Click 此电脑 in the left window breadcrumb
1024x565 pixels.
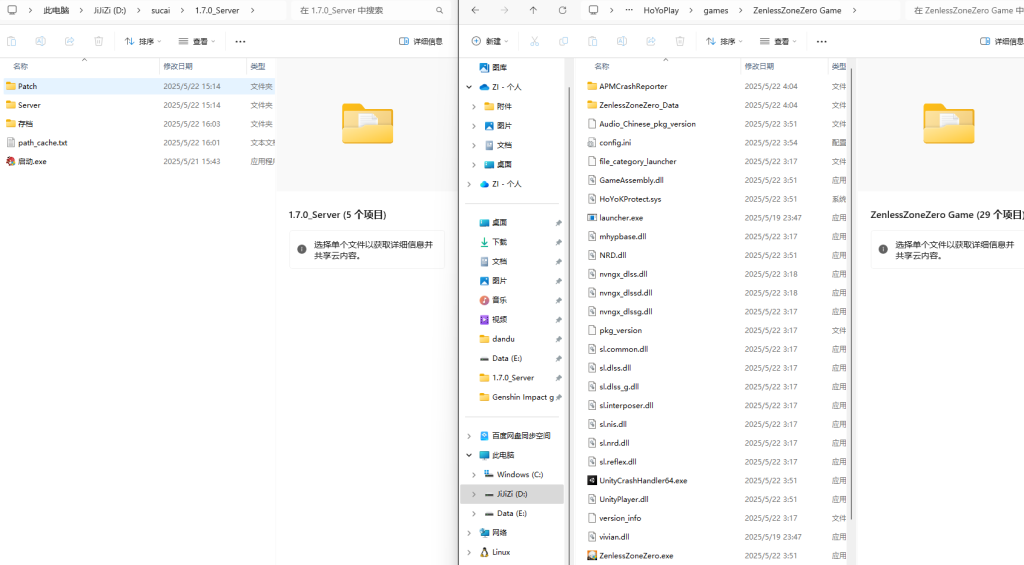(56, 10)
